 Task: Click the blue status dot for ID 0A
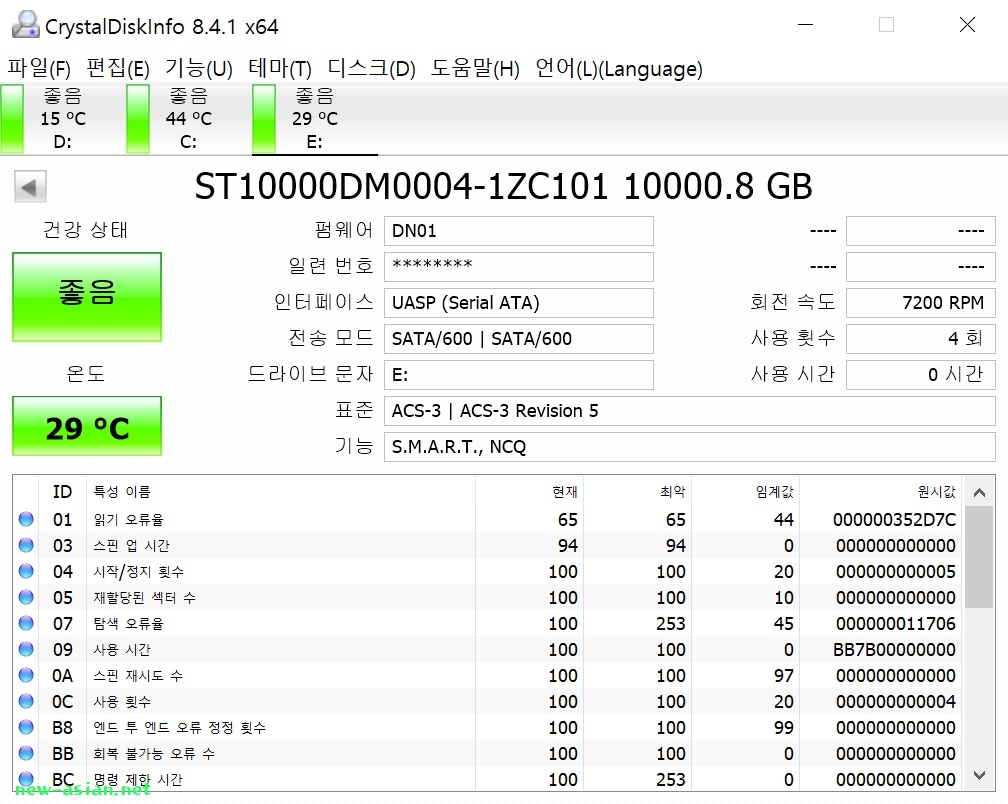click(26, 675)
